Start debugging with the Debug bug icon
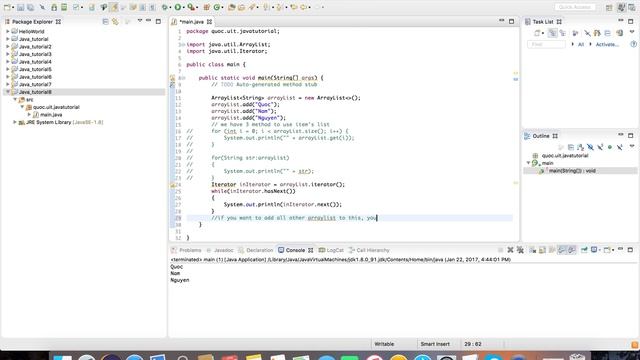The height and width of the screenshot is (360, 640). tap(164, 7)
